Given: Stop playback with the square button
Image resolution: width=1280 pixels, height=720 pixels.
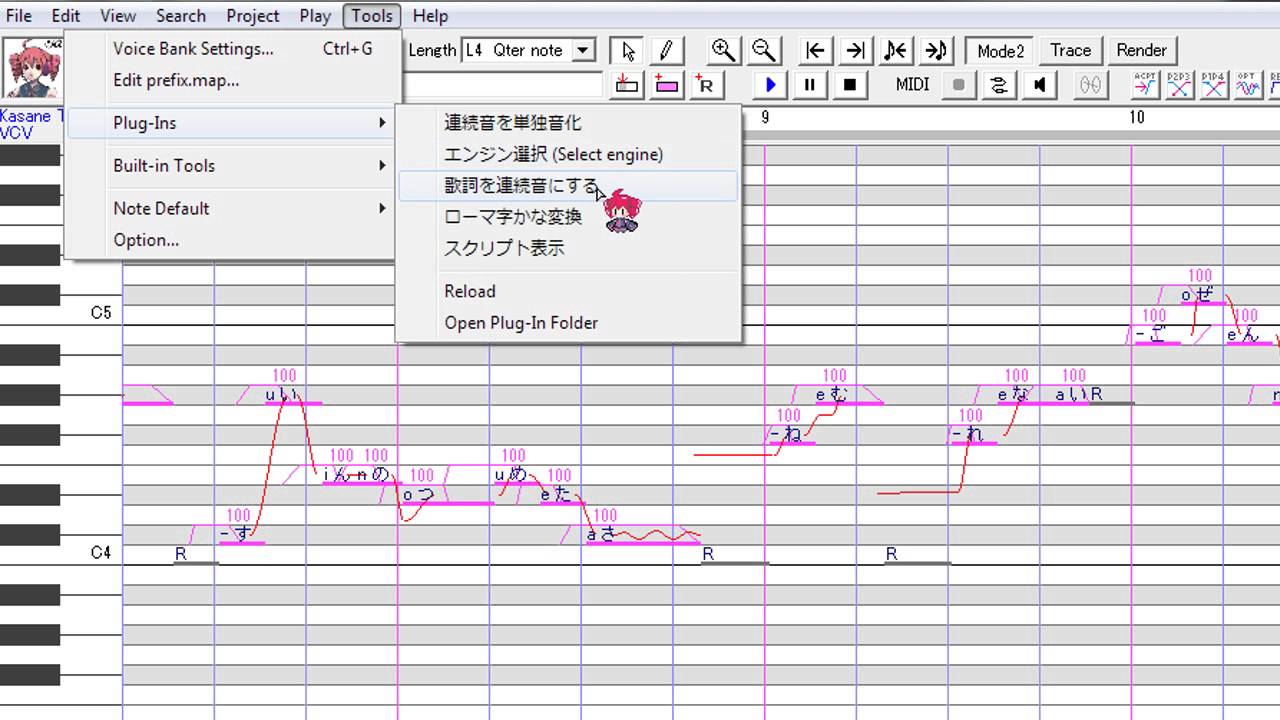Looking at the screenshot, I should point(850,84).
